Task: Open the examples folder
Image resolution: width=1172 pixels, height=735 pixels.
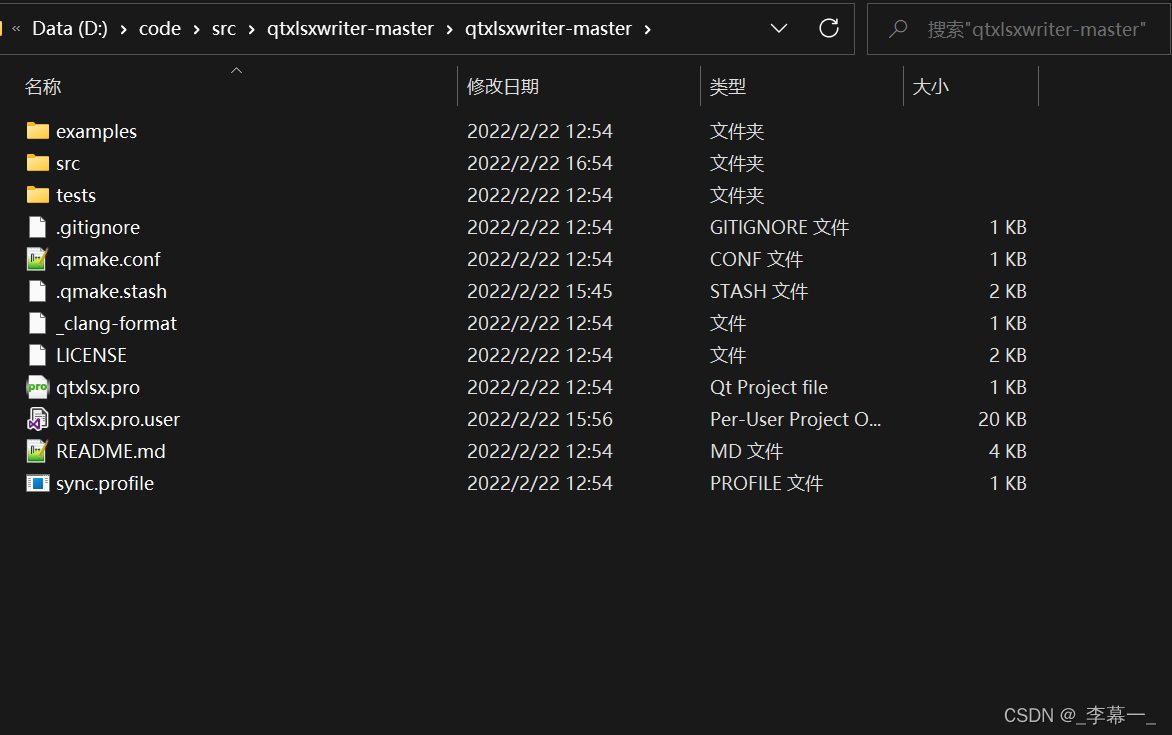Action: [x=97, y=131]
